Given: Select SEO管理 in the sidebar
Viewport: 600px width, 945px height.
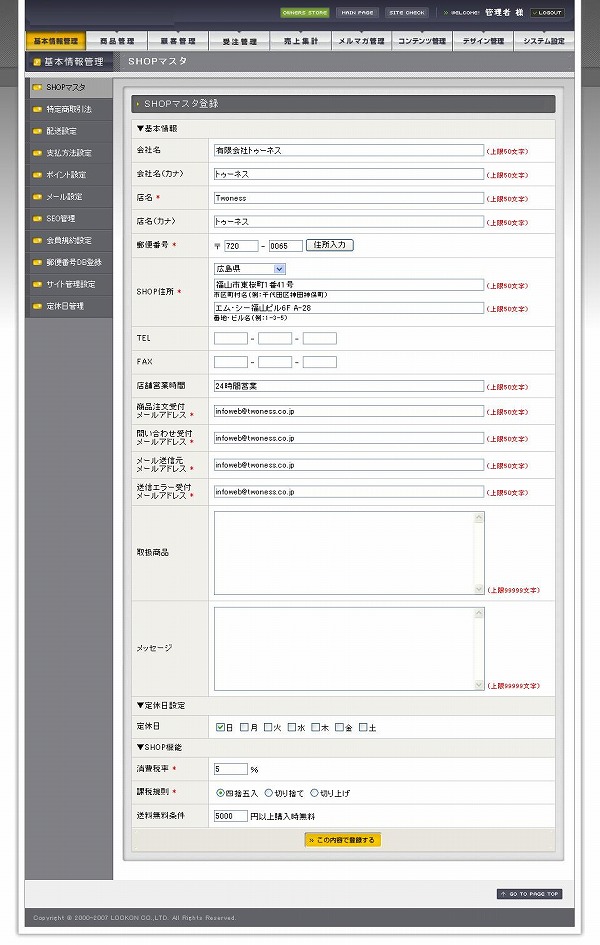Looking at the screenshot, I should (x=69, y=219).
